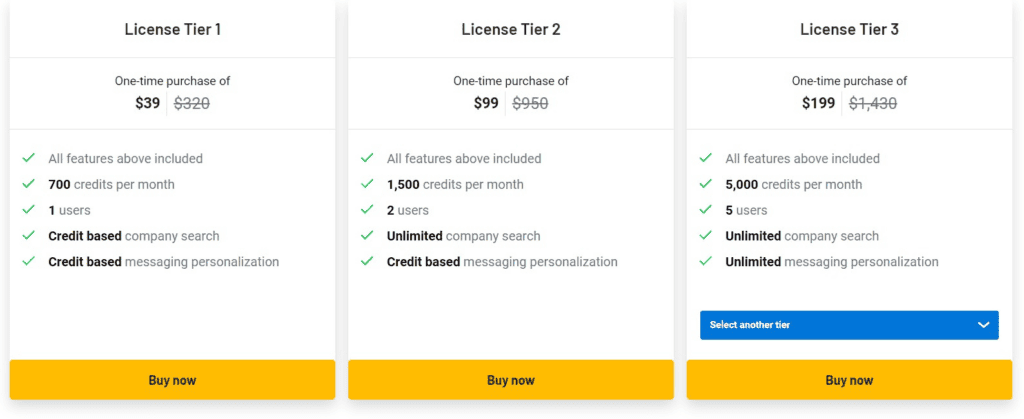Select the License Tier 1 heading
Image resolution: width=1024 pixels, height=419 pixels.
(172, 29)
